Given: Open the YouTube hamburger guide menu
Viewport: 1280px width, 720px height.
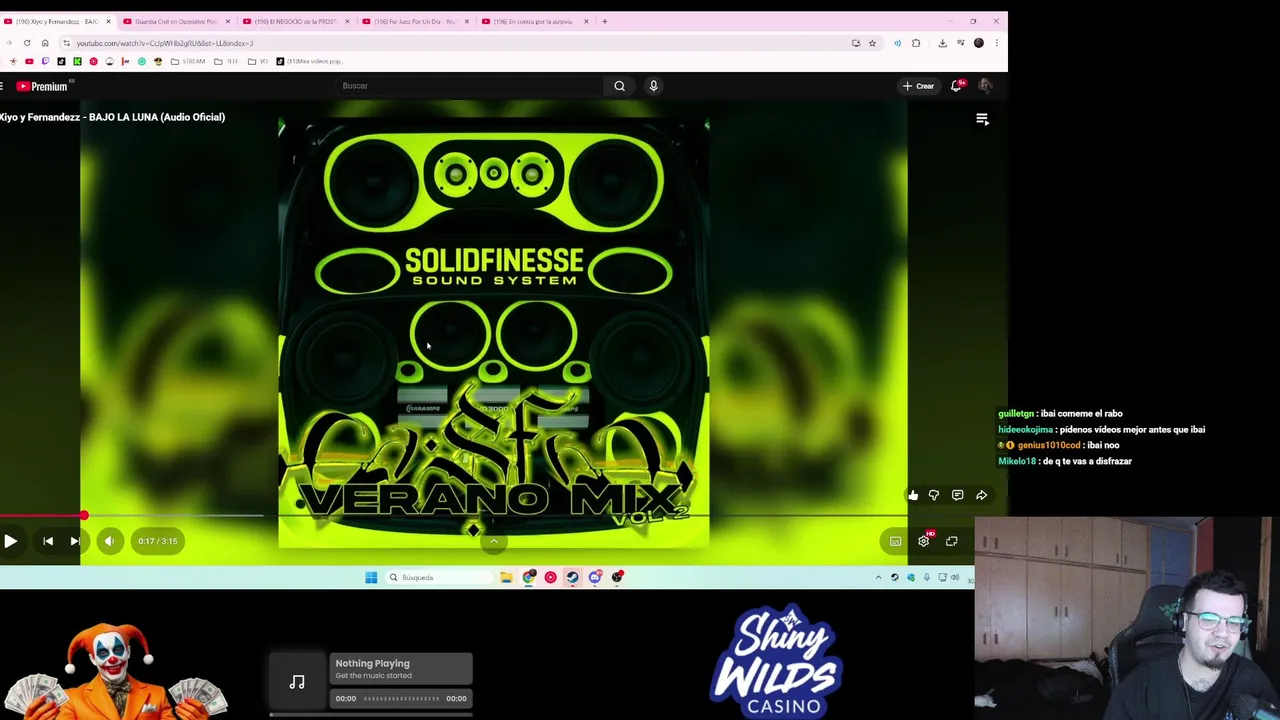Looking at the screenshot, I should 2,87.
